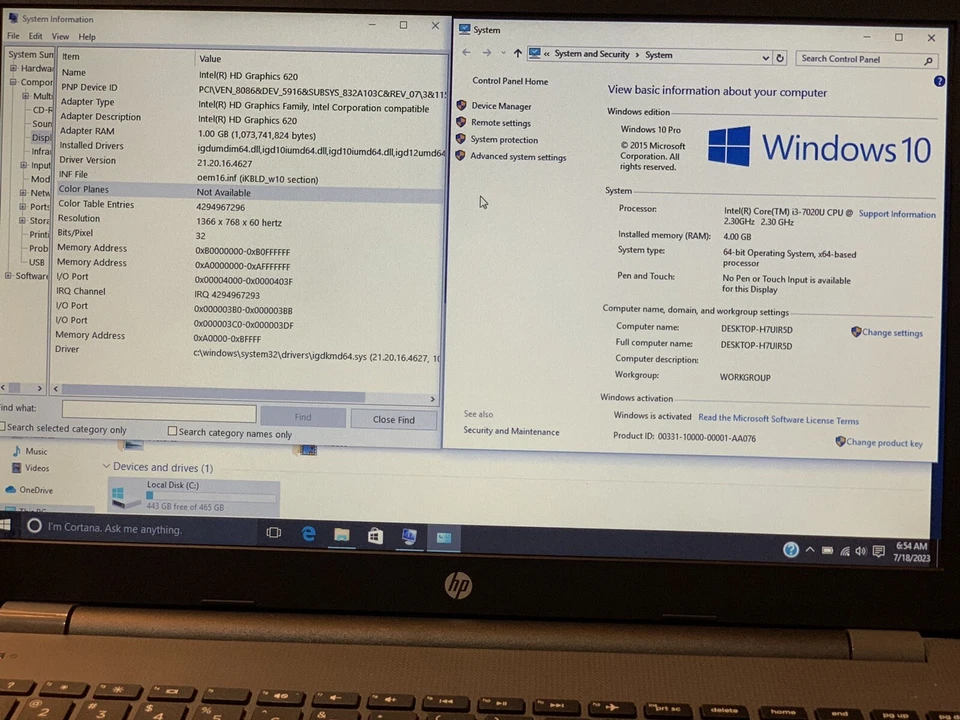Open Device Manager from the sidebar
960x720 pixels.
[x=501, y=105]
